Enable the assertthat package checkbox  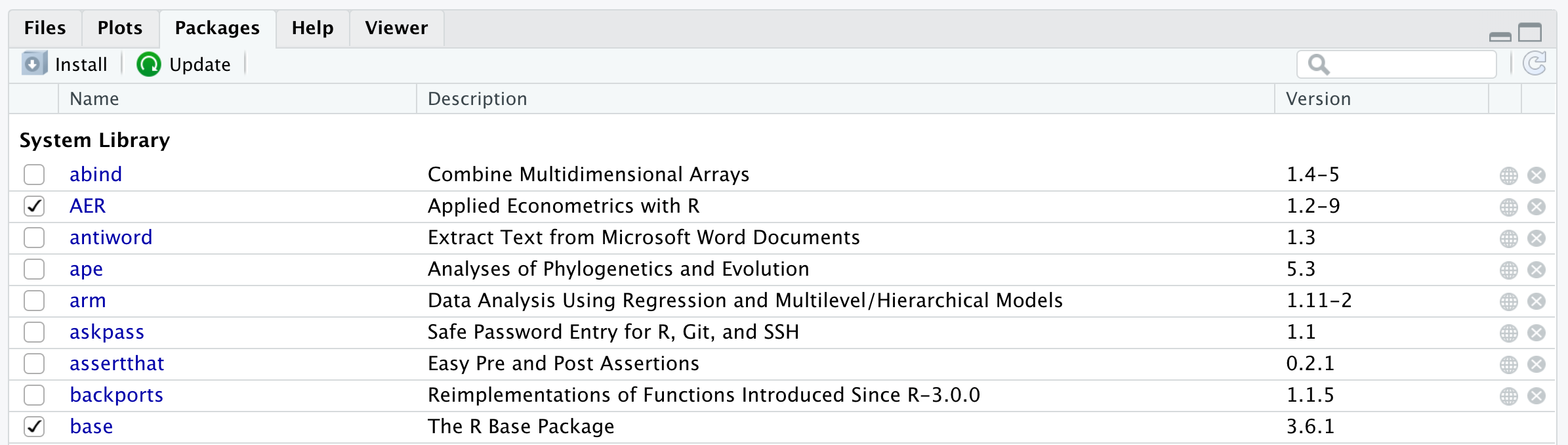(34, 364)
